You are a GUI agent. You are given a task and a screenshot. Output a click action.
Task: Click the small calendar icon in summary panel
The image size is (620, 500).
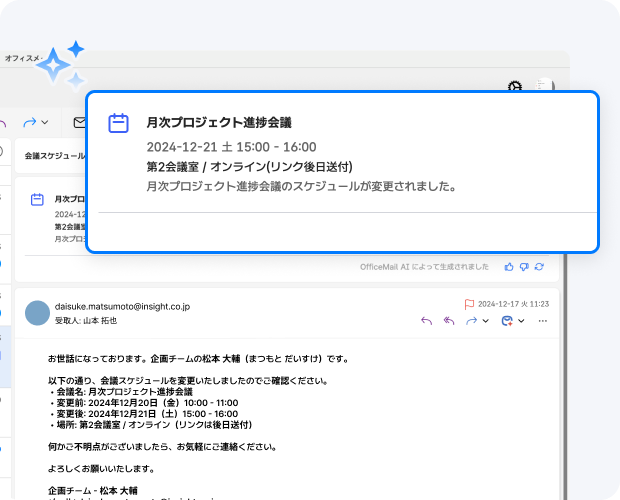coord(37,200)
